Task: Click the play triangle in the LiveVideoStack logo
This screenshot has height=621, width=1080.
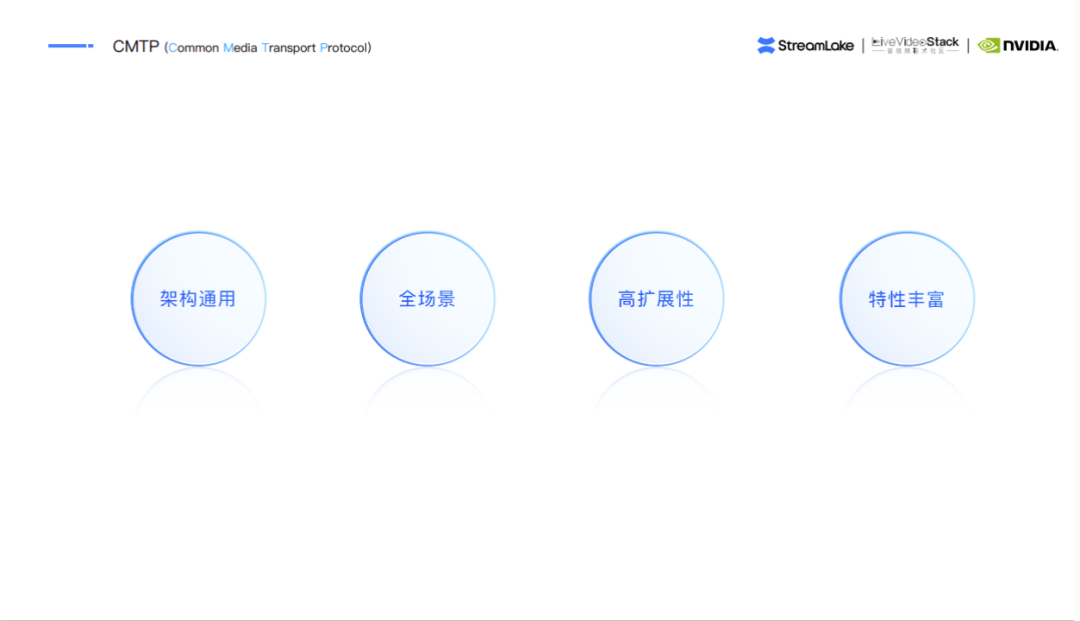Action: coord(877,42)
